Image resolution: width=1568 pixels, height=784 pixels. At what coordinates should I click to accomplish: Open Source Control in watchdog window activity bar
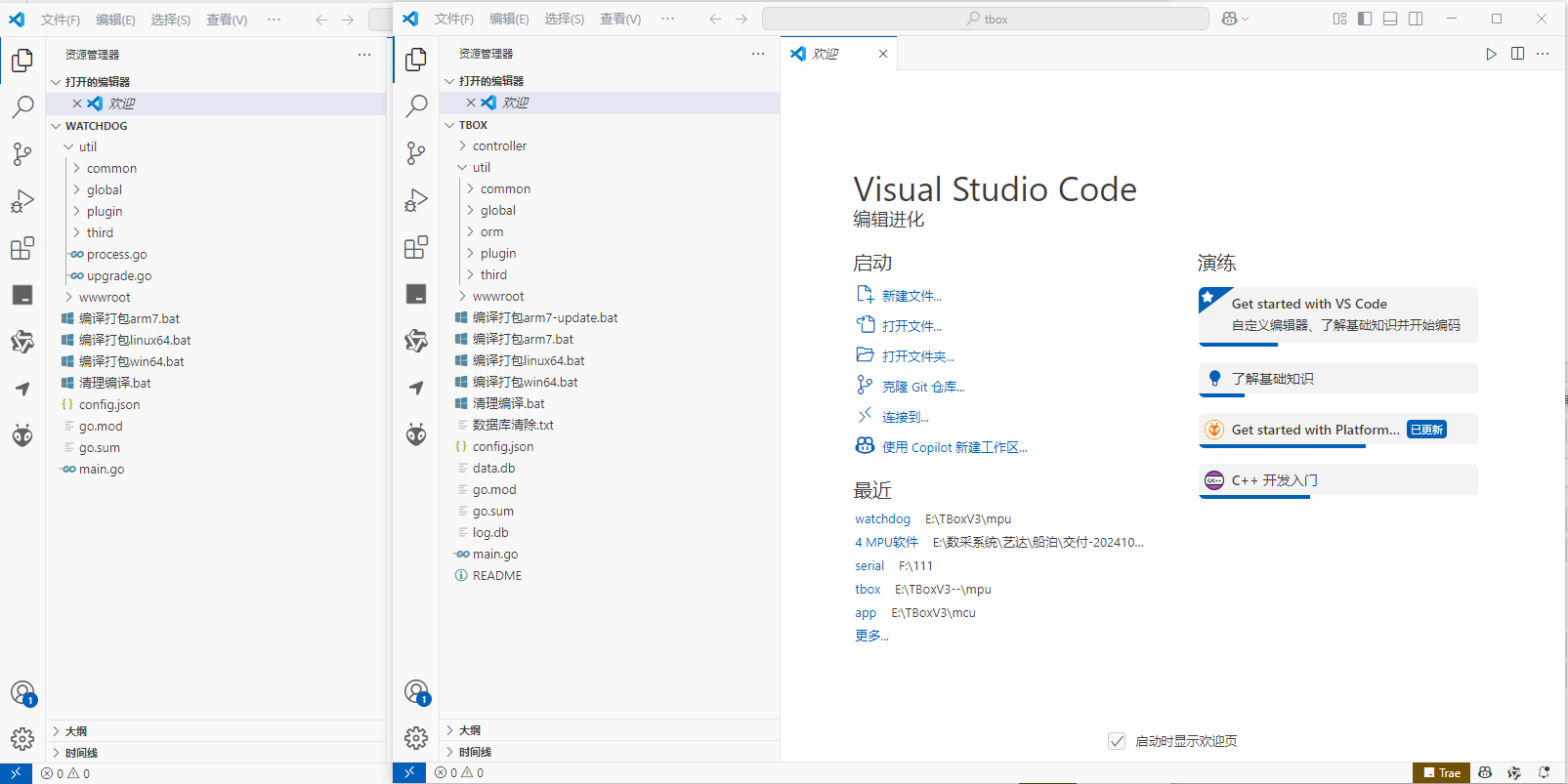point(22,153)
